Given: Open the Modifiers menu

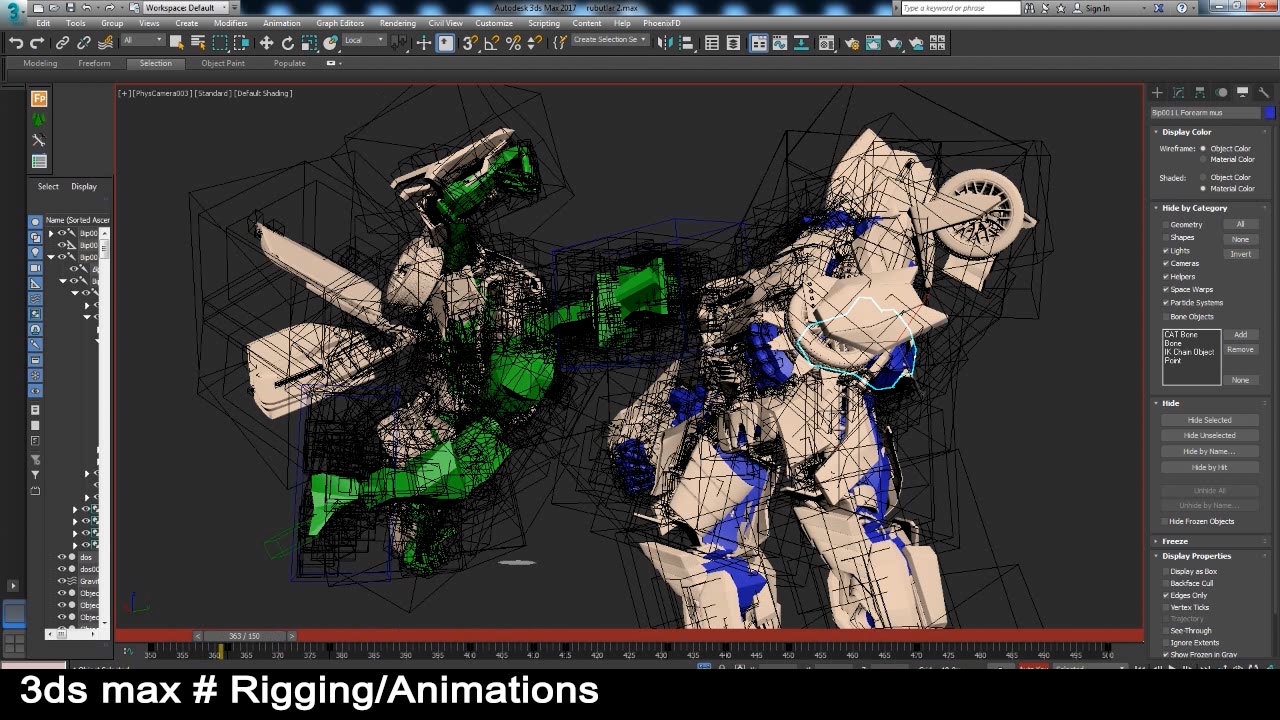Looking at the screenshot, I should pos(231,23).
